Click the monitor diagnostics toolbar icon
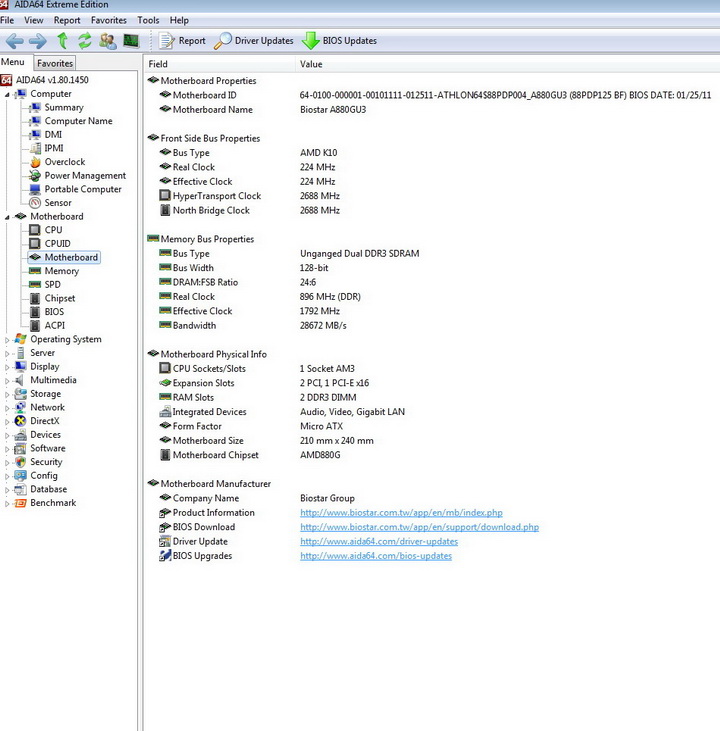Image resolution: width=720 pixels, height=731 pixels. [131, 41]
